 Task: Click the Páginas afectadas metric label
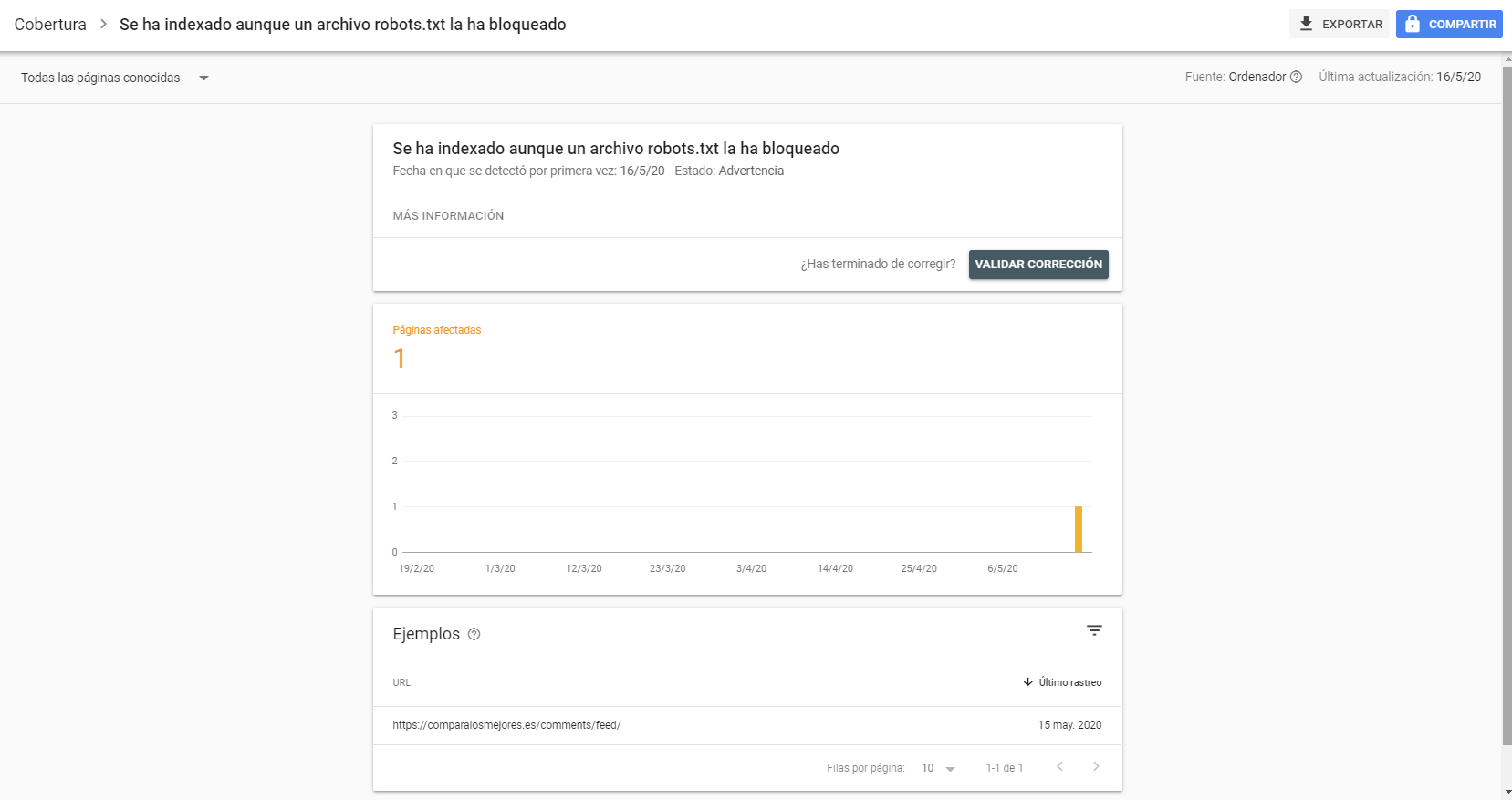[x=437, y=330]
